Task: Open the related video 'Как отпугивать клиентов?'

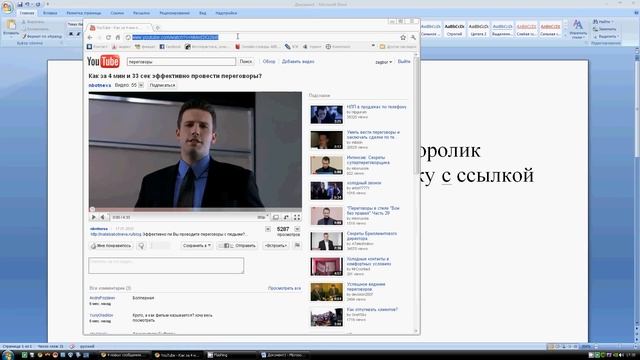Action: point(372,309)
